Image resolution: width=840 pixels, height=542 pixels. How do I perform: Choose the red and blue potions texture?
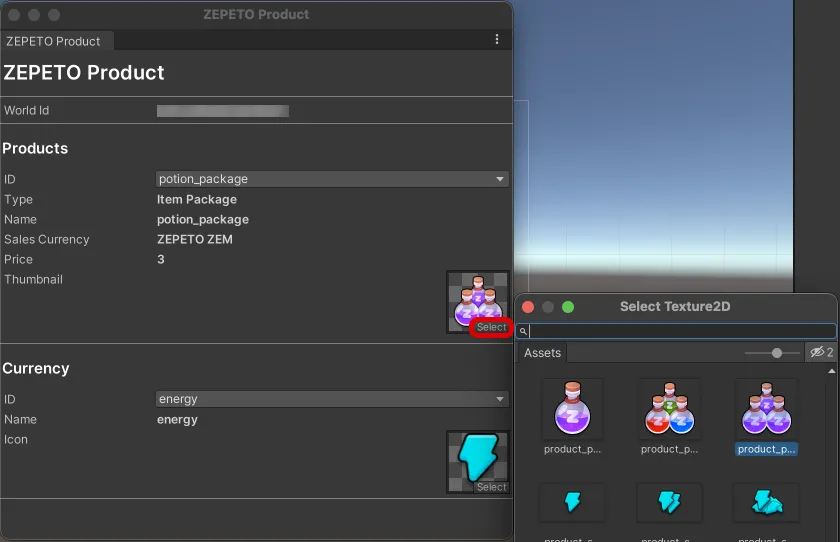click(x=669, y=409)
